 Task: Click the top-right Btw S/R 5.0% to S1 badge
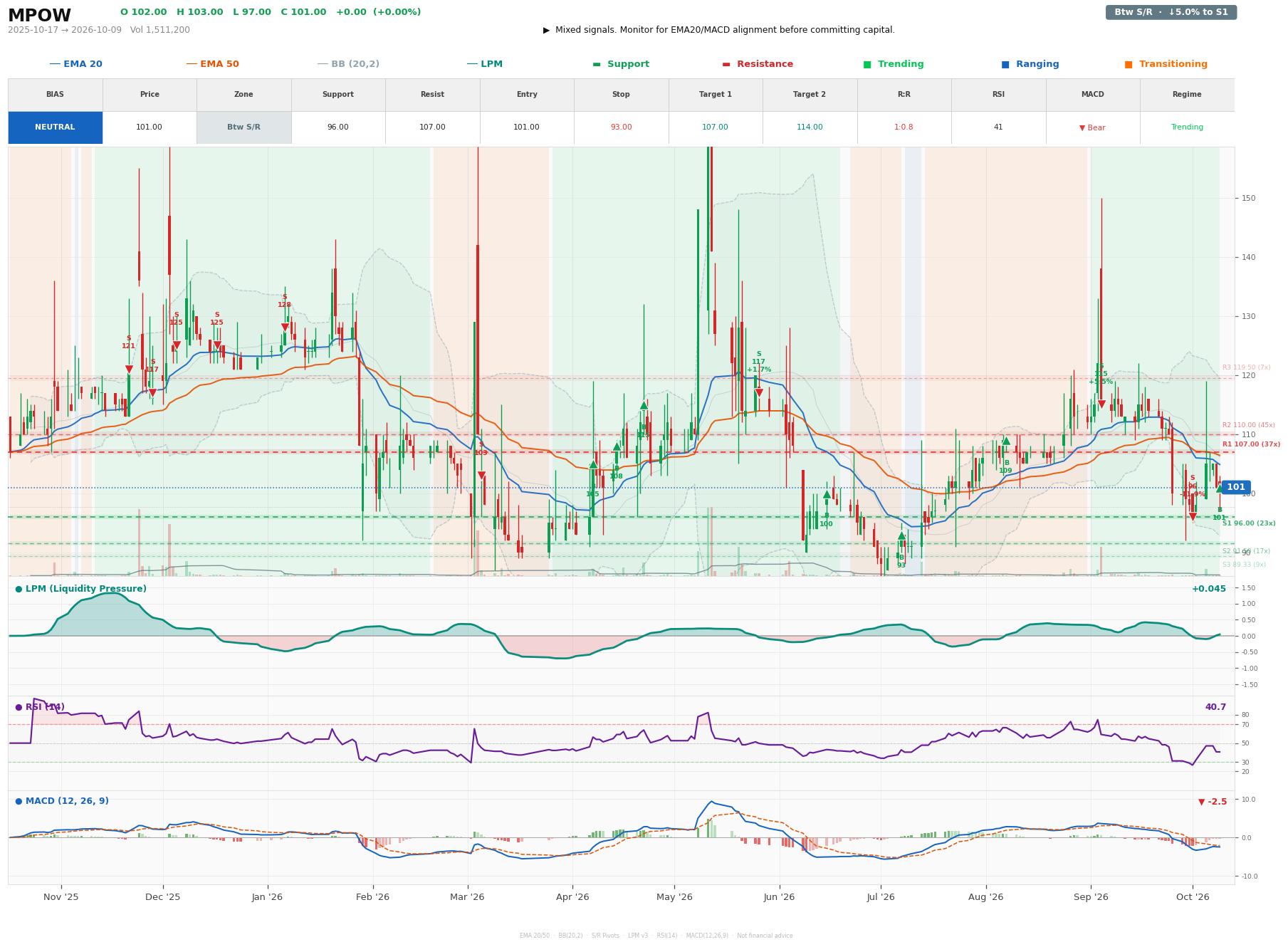pyautogui.click(x=1171, y=12)
